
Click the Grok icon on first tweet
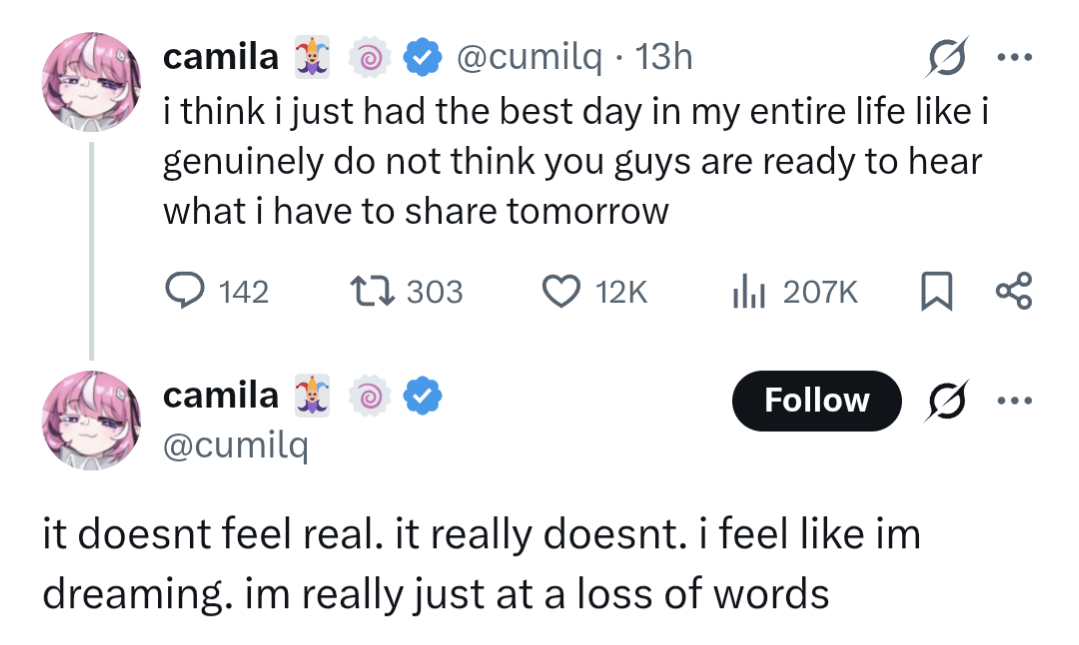(946, 56)
